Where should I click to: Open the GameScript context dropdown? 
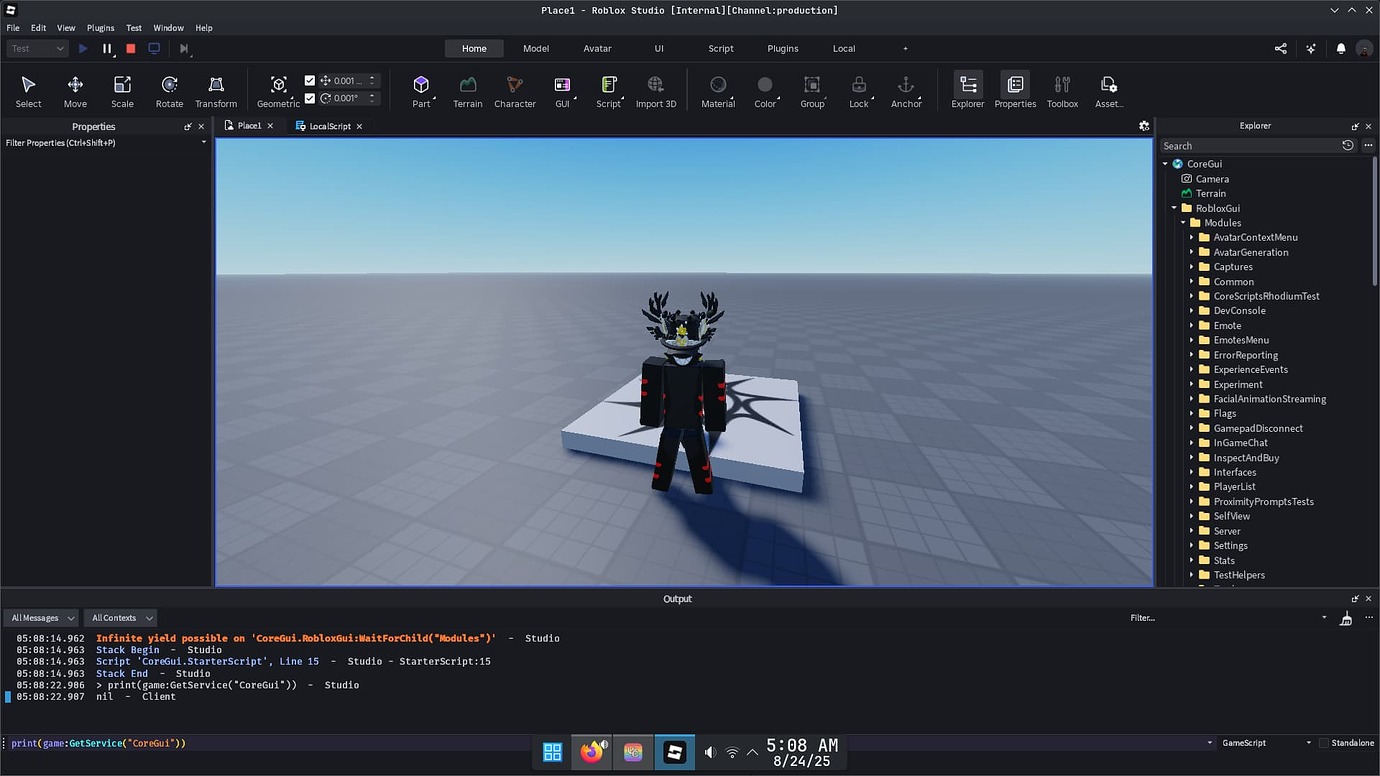(1266, 743)
